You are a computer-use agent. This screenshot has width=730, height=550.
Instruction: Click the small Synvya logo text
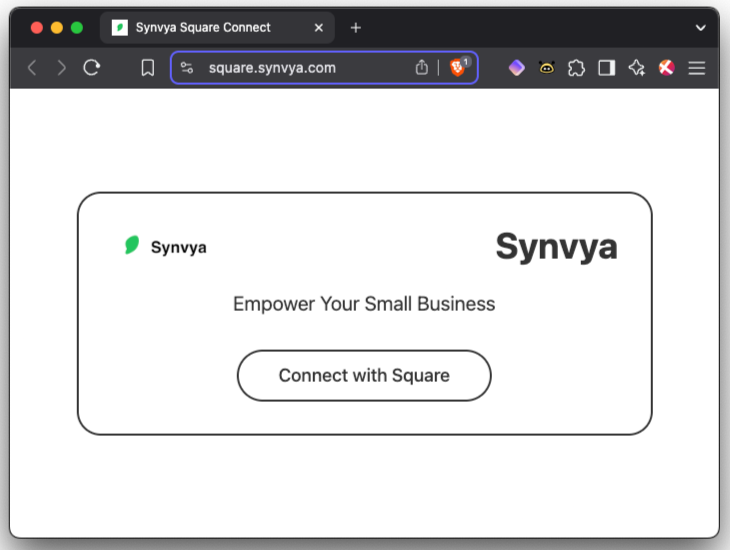[x=179, y=247]
